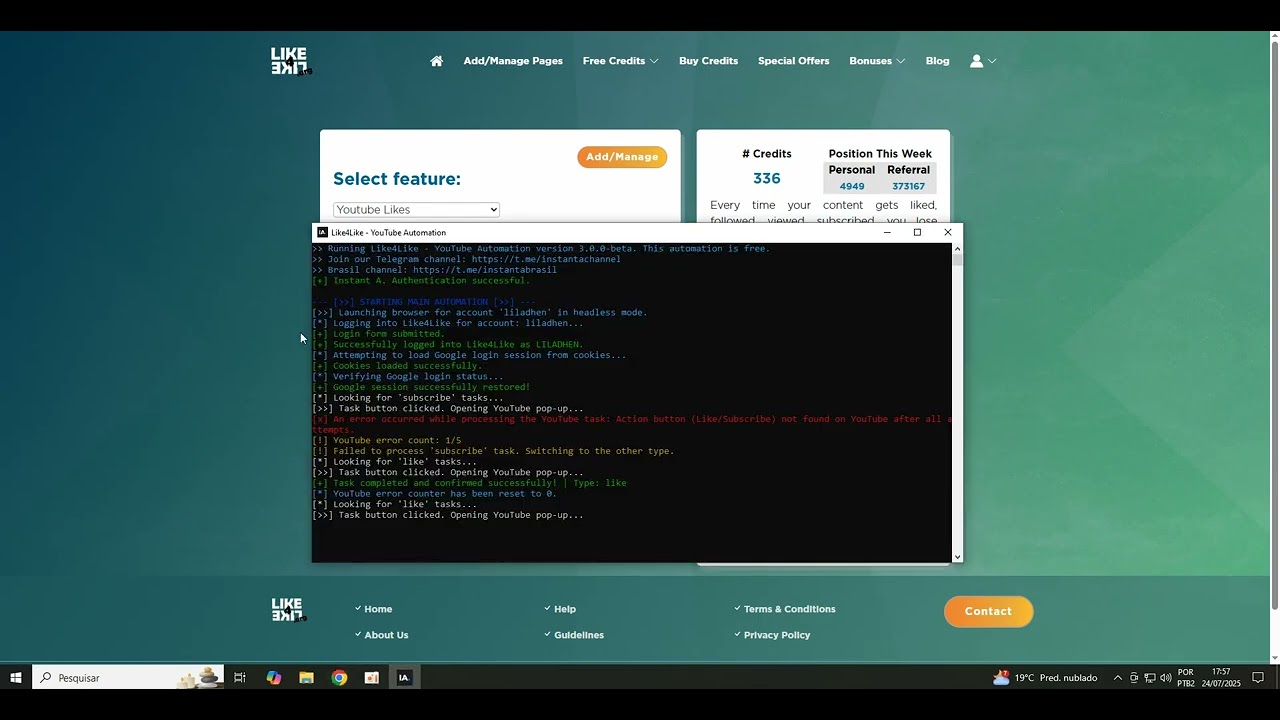Viewport: 1280px width, 720px height.
Task: Close the Like4Like automation console
Action: pos(948,232)
